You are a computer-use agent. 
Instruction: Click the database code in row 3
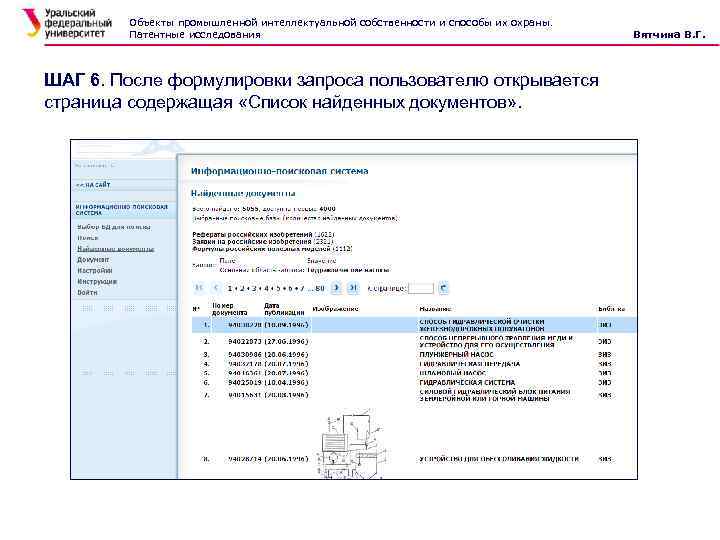604,354
